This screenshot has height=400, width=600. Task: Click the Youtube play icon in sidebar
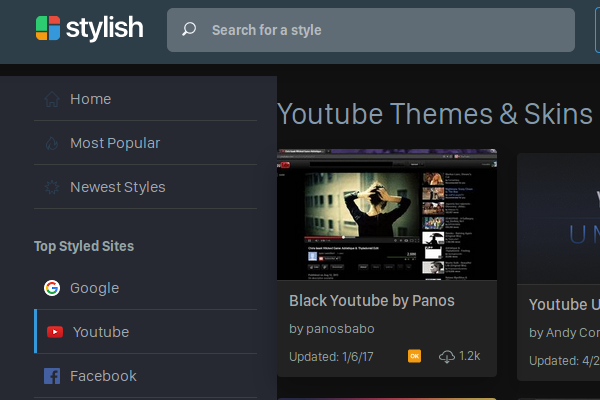pos(55,332)
